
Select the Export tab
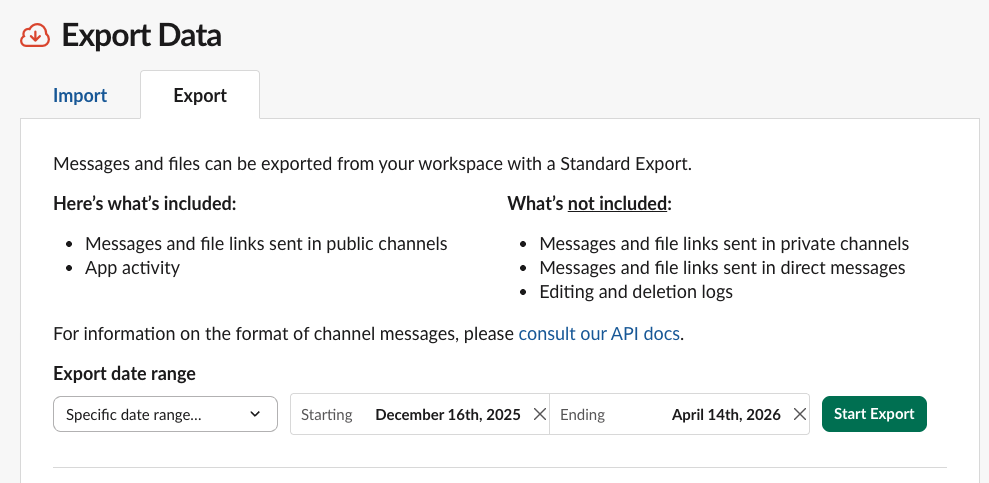[200, 96]
